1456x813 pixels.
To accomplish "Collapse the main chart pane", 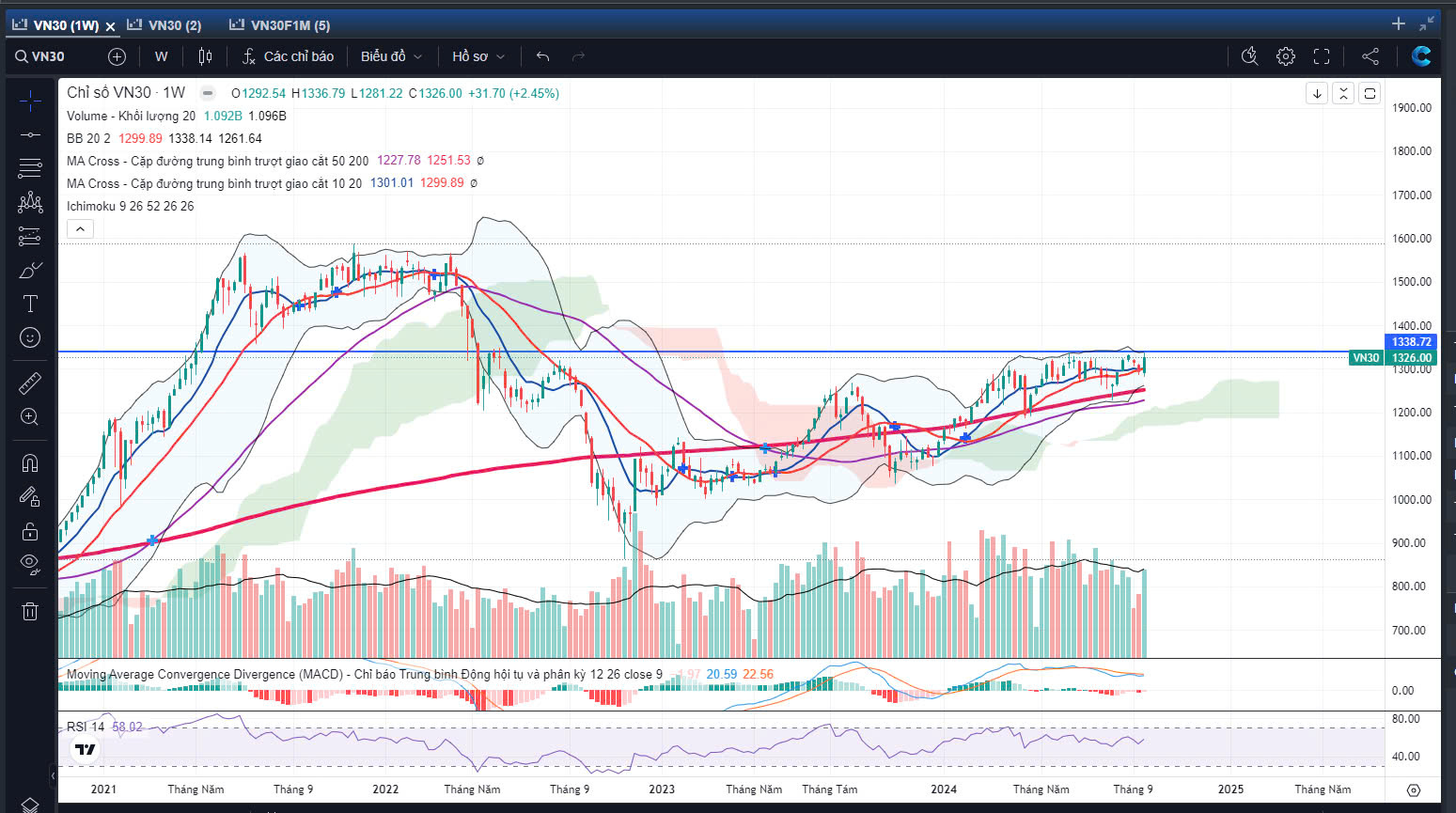I will [1343, 93].
